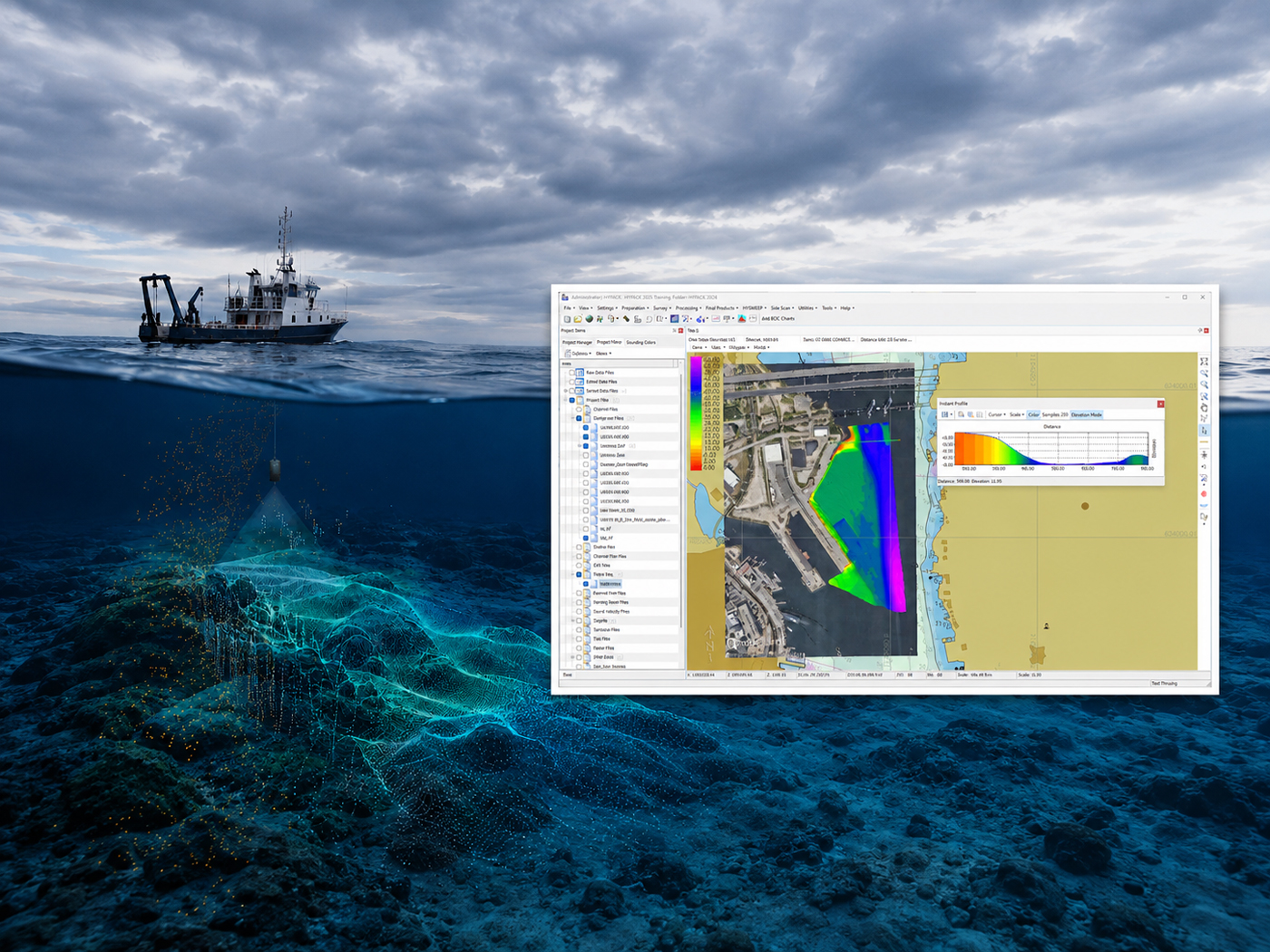Click the Elevation Mode button

[1087, 414]
